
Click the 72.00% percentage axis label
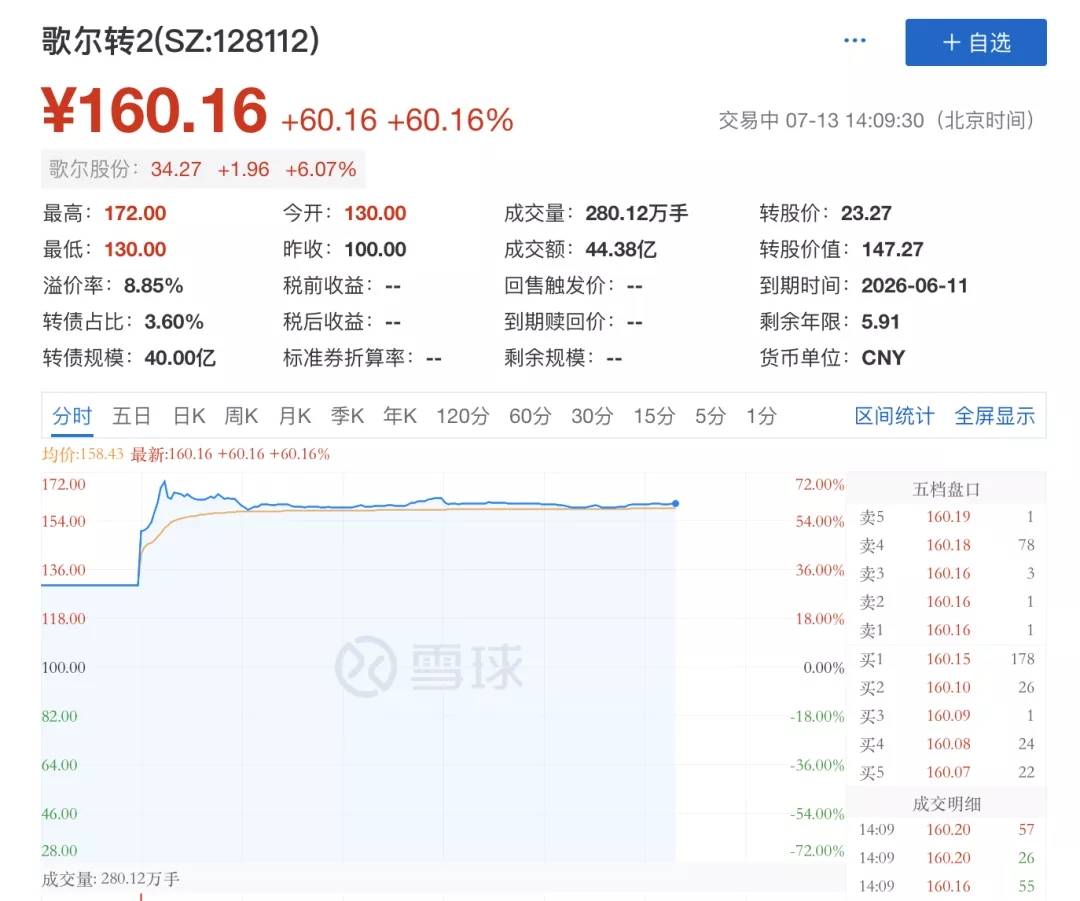[820, 484]
